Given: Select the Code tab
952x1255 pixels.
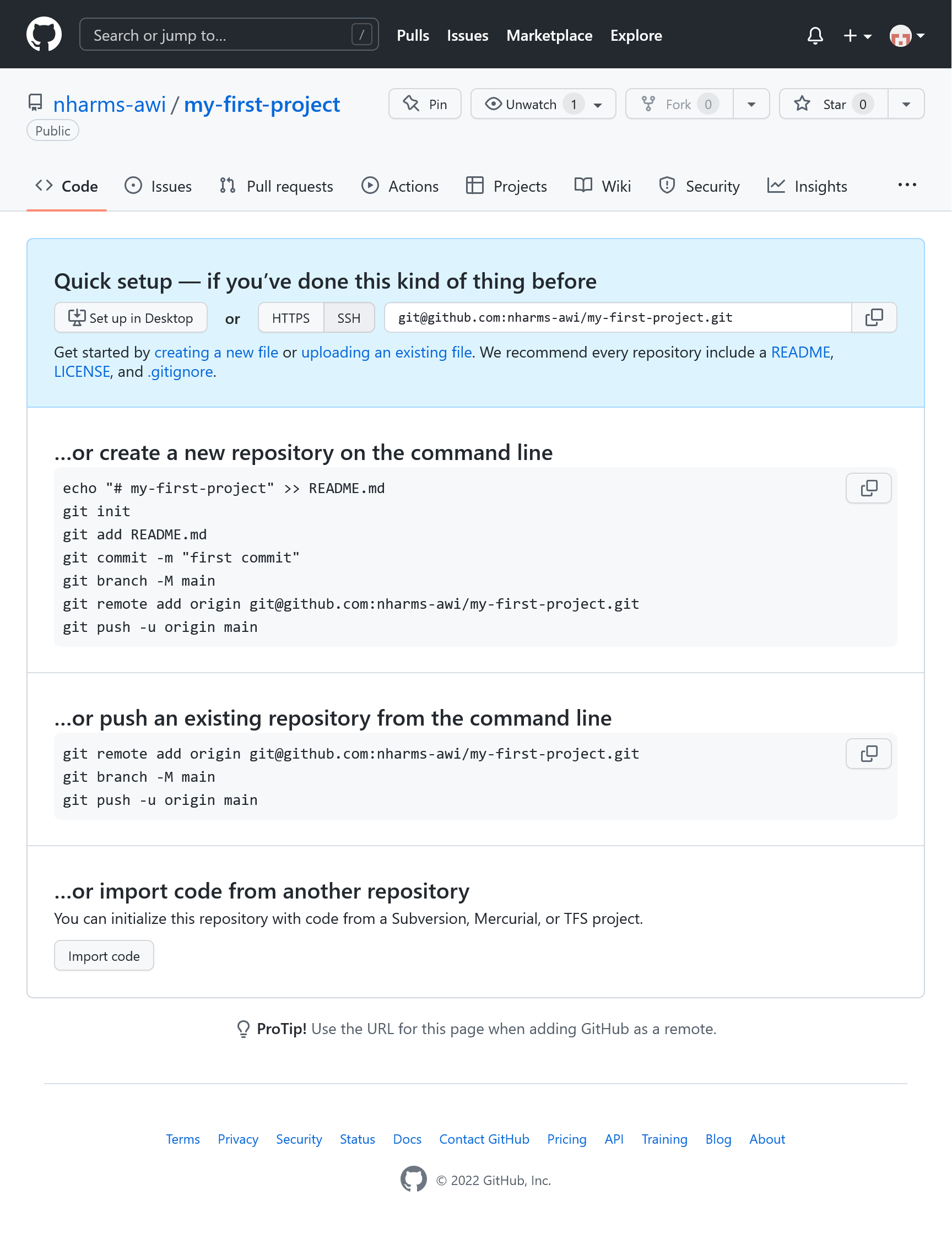Looking at the screenshot, I should click(x=66, y=186).
